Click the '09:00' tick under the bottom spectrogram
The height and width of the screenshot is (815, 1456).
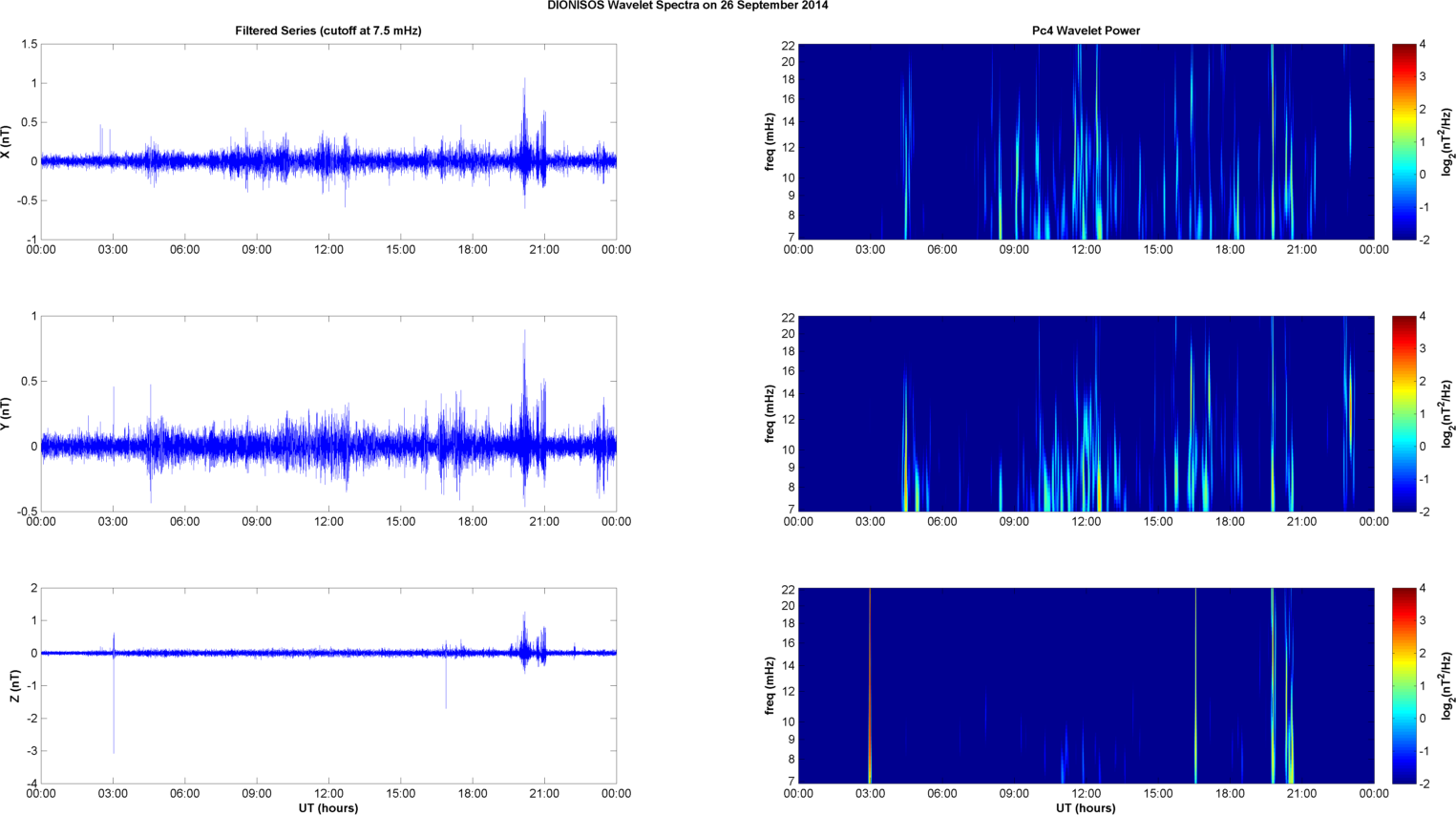[x=1014, y=794]
